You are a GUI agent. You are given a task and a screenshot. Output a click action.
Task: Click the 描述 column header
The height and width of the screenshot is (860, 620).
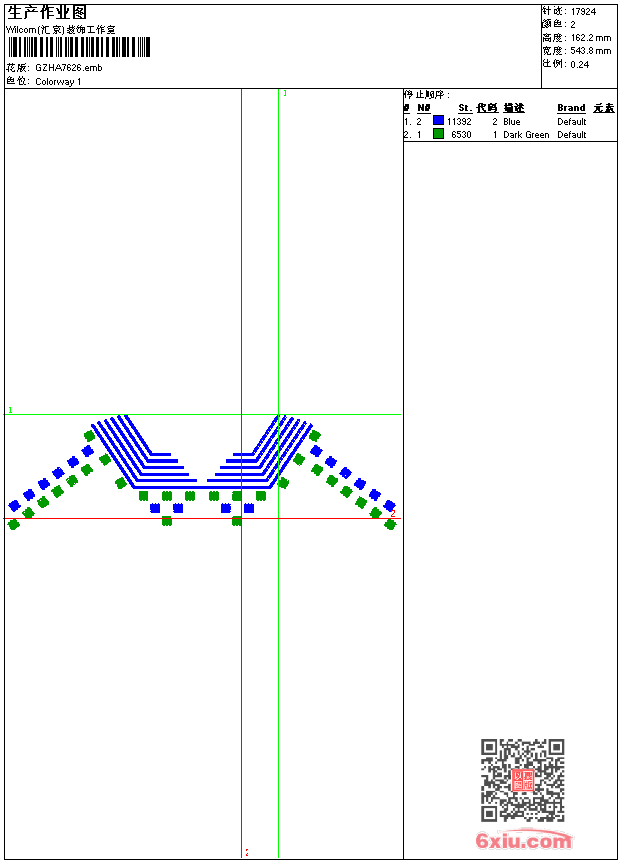pos(514,108)
